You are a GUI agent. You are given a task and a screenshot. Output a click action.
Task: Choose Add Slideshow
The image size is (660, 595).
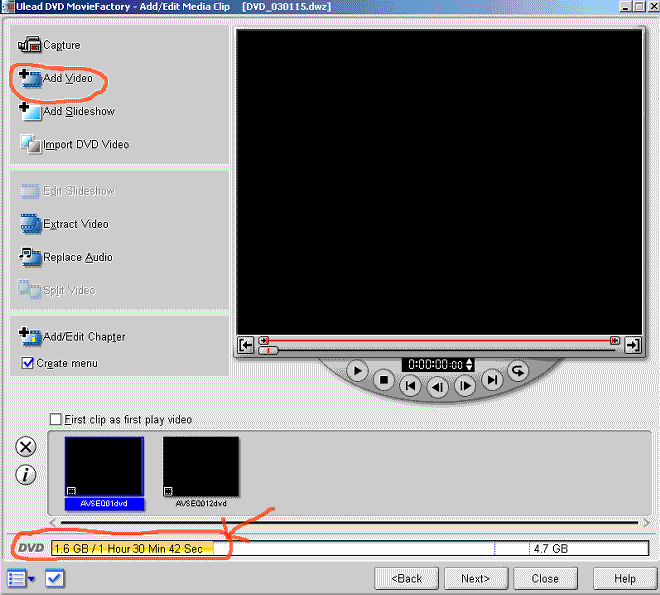pyautogui.click(x=67, y=112)
